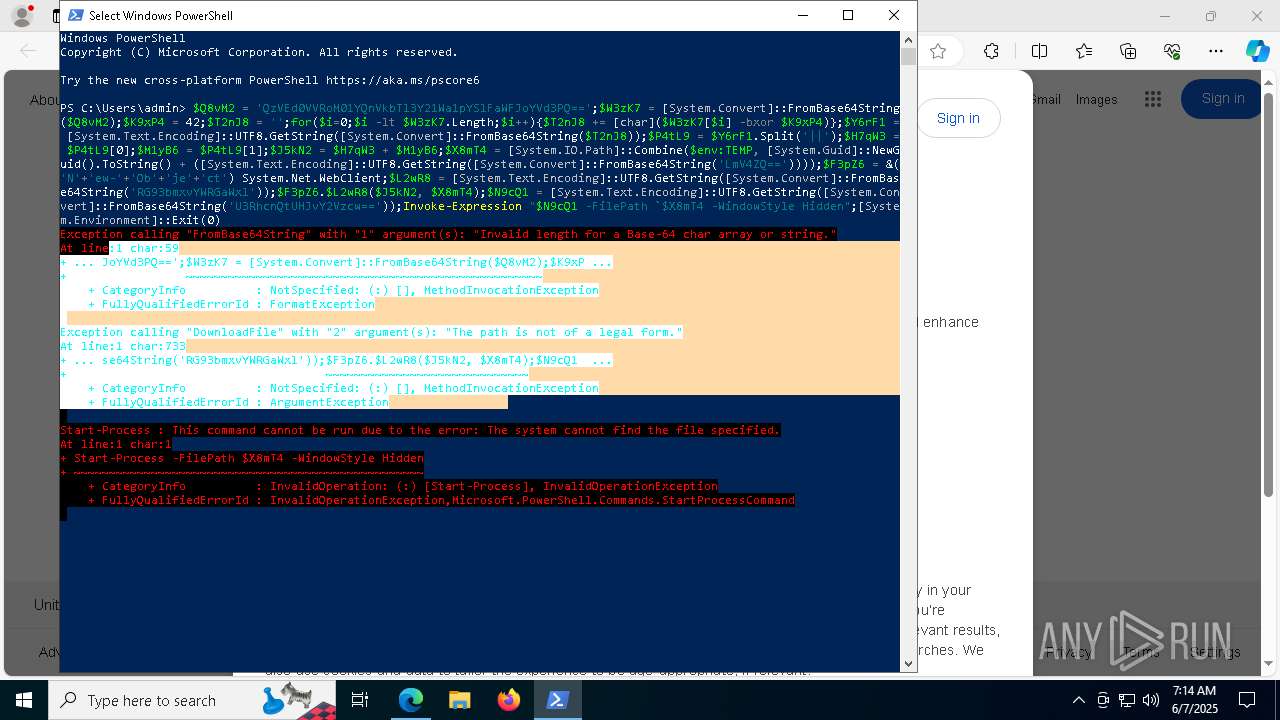Open the Windows Start menu
The image size is (1280, 720).
23,700
